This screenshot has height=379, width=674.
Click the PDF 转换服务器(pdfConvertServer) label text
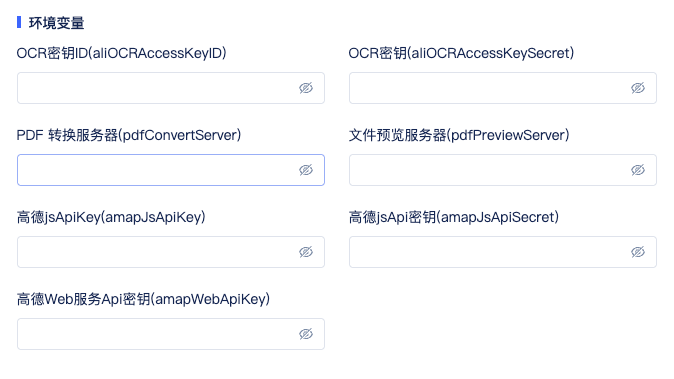(129, 135)
